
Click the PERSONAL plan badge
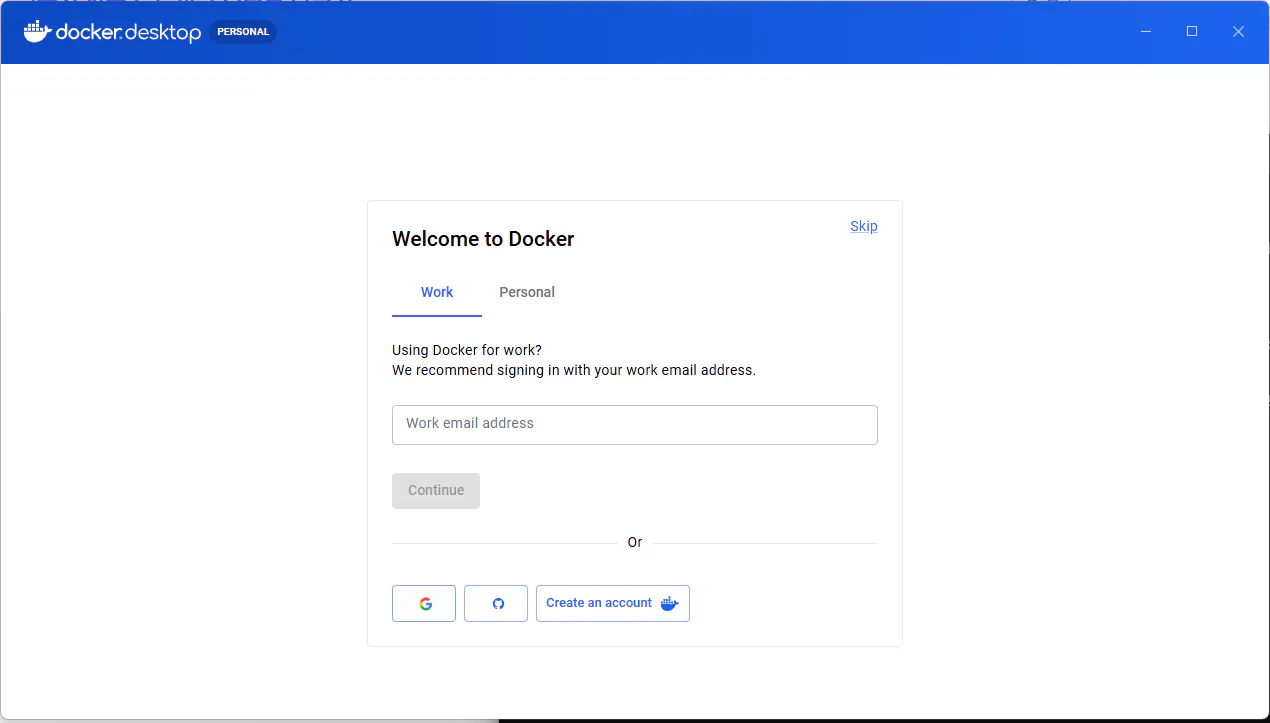point(243,32)
